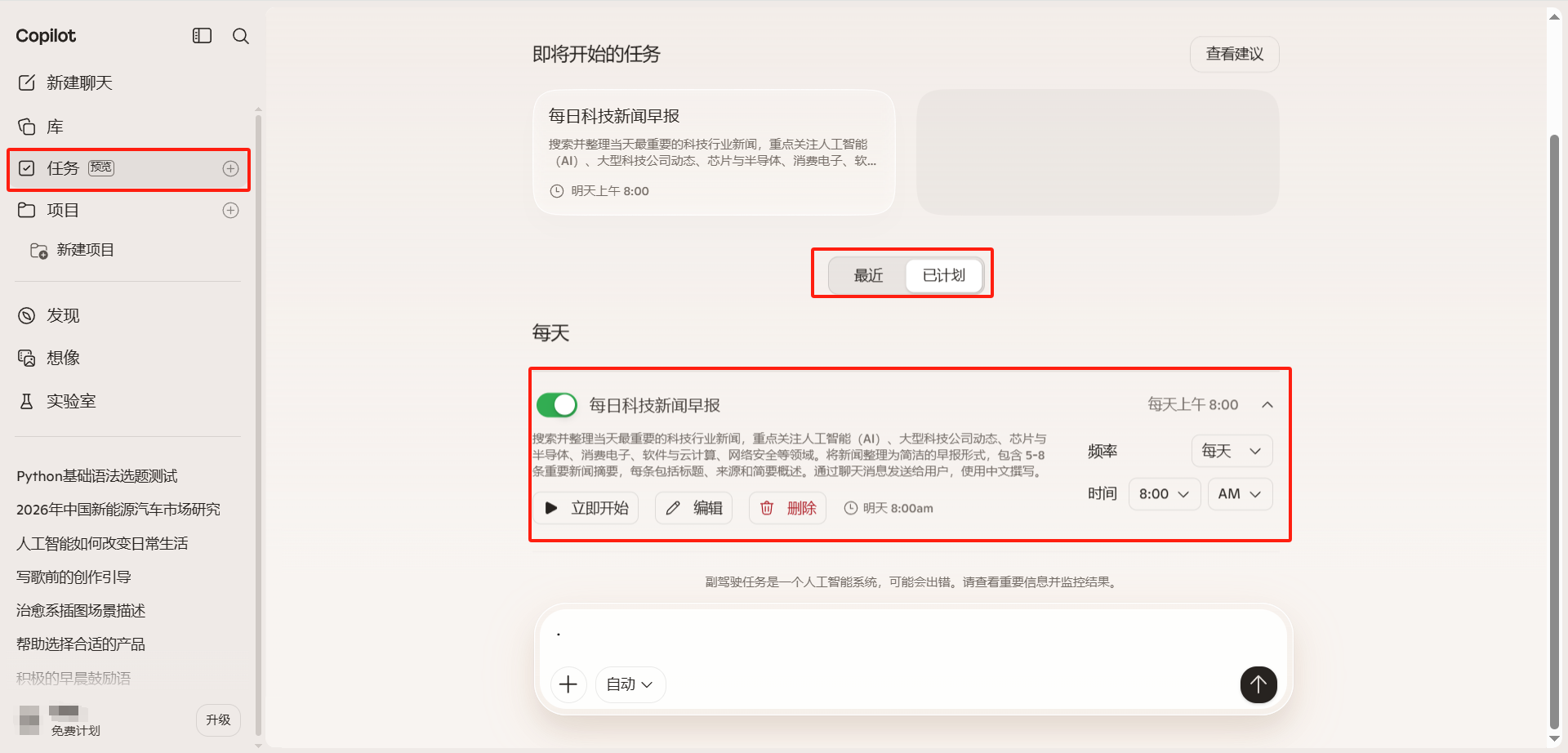Open 实验室 from the sidebar

(x=70, y=401)
